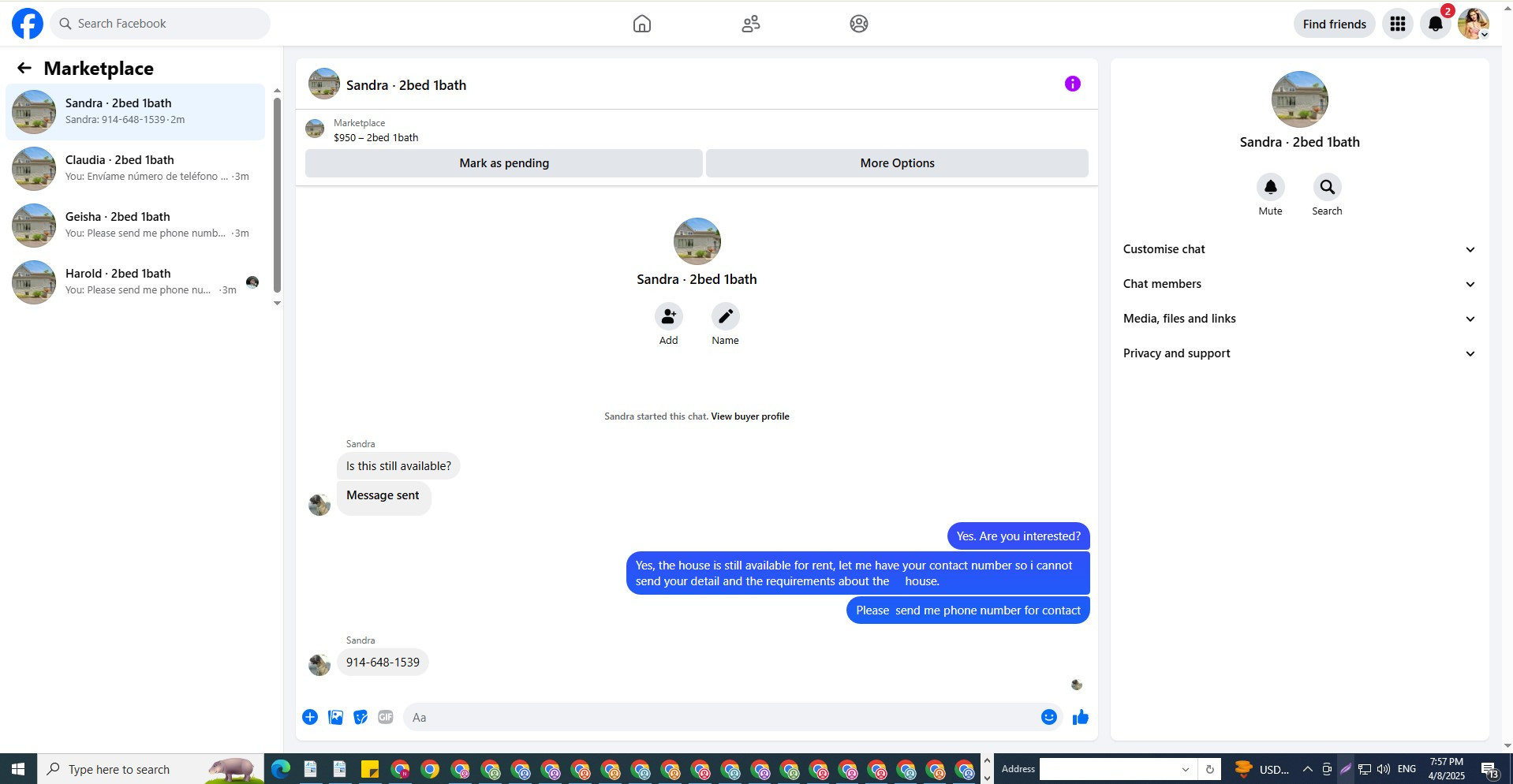Open Sticky Notes from taskbar
This screenshot has width=1513, height=784.
click(x=370, y=769)
